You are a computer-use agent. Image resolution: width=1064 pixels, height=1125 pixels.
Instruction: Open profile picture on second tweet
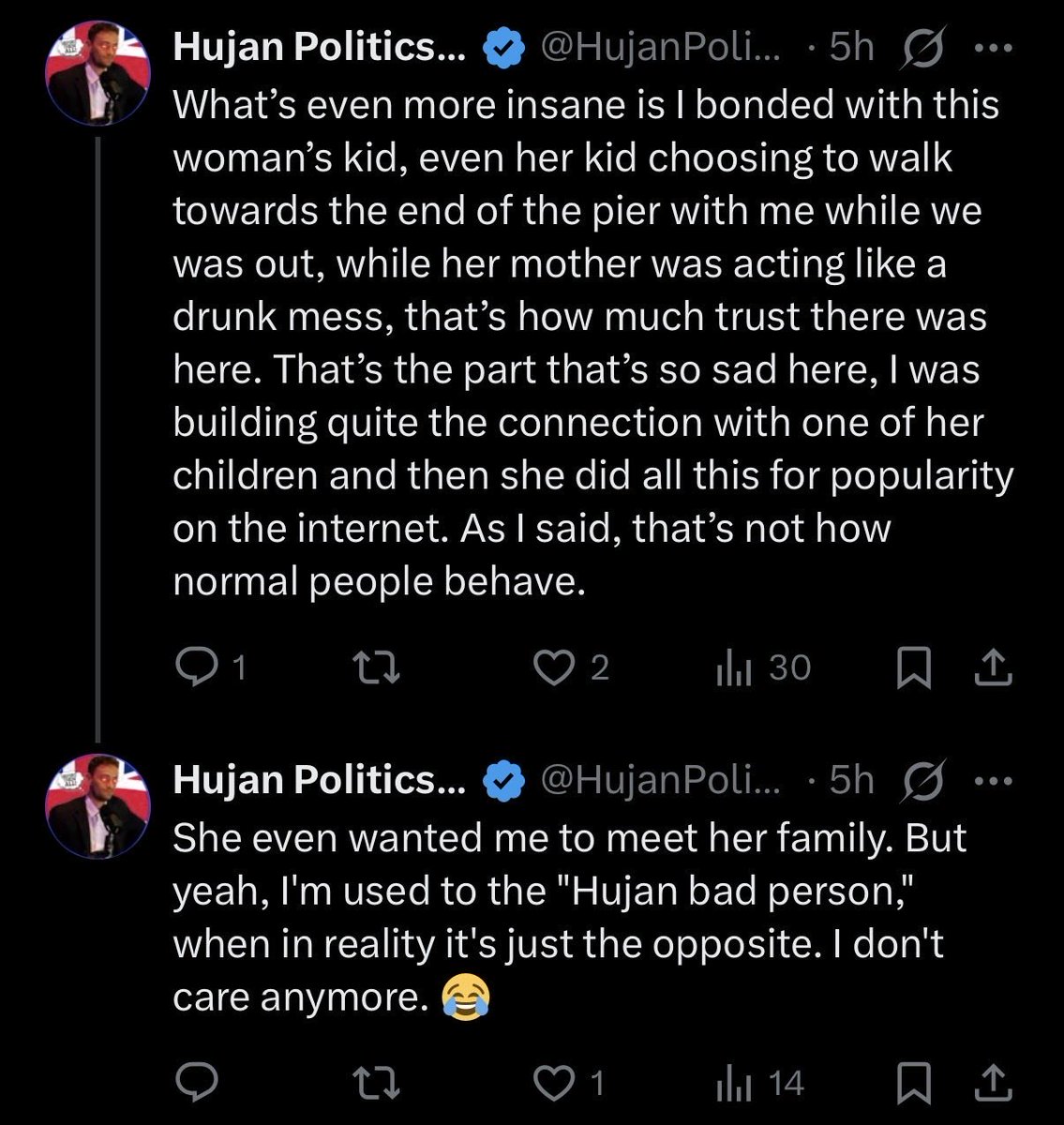98,807
